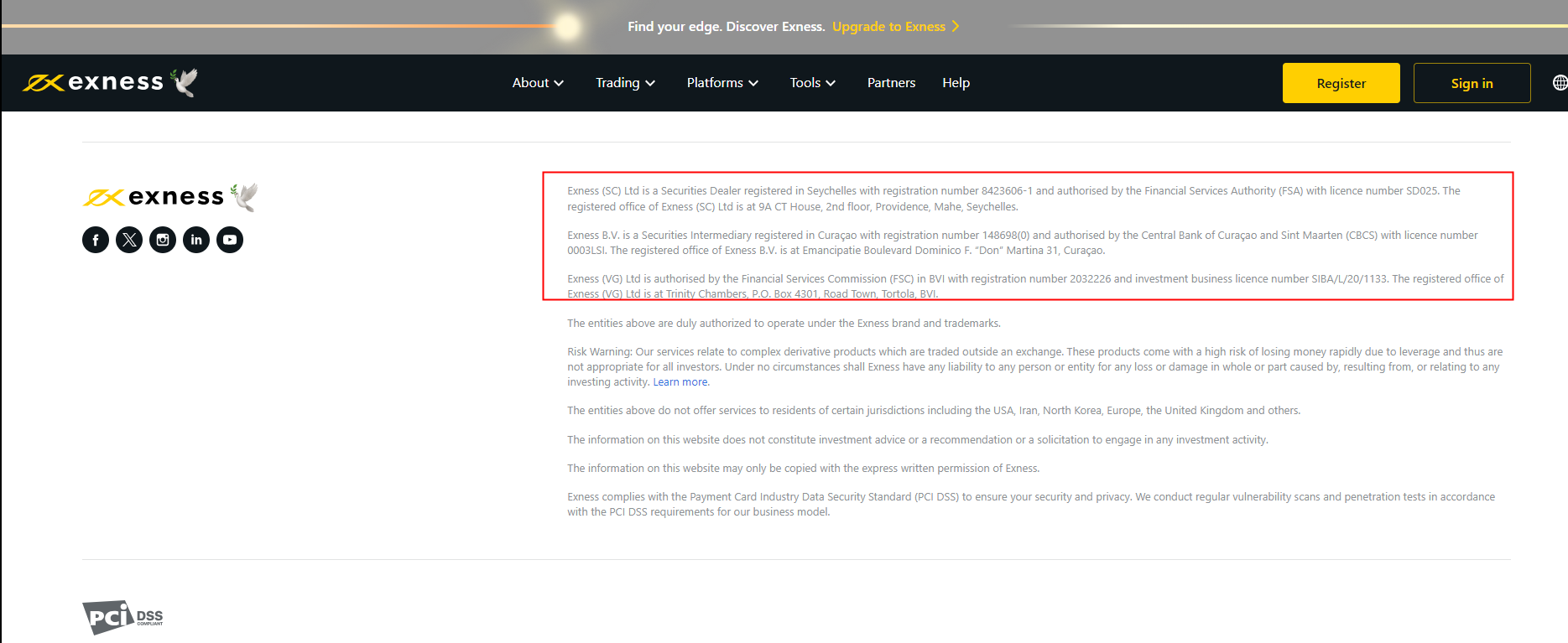Image resolution: width=1568 pixels, height=643 pixels.
Task: Click the globe language selector icon
Action: [1560, 82]
